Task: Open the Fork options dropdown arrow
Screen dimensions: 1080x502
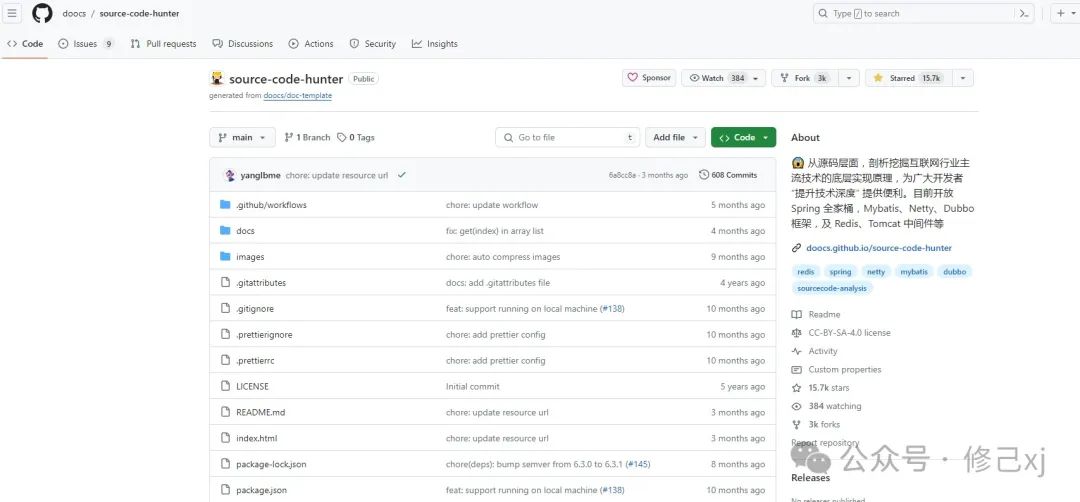Action: 849,79
